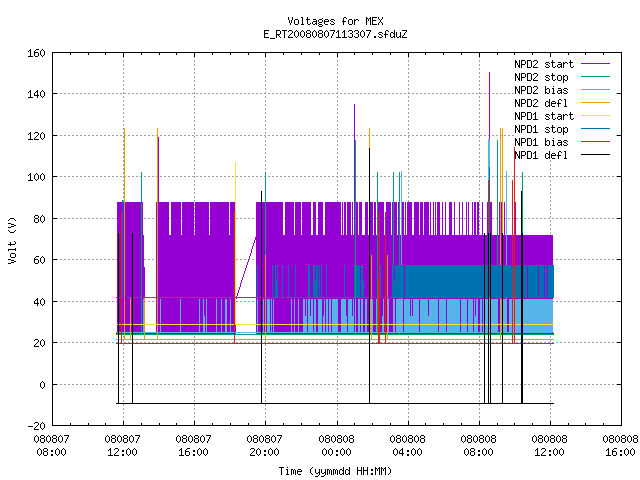This screenshot has width=640, height=480.
Task: Click the 'NPD1 start' legend label
Action: (x=544, y=116)
